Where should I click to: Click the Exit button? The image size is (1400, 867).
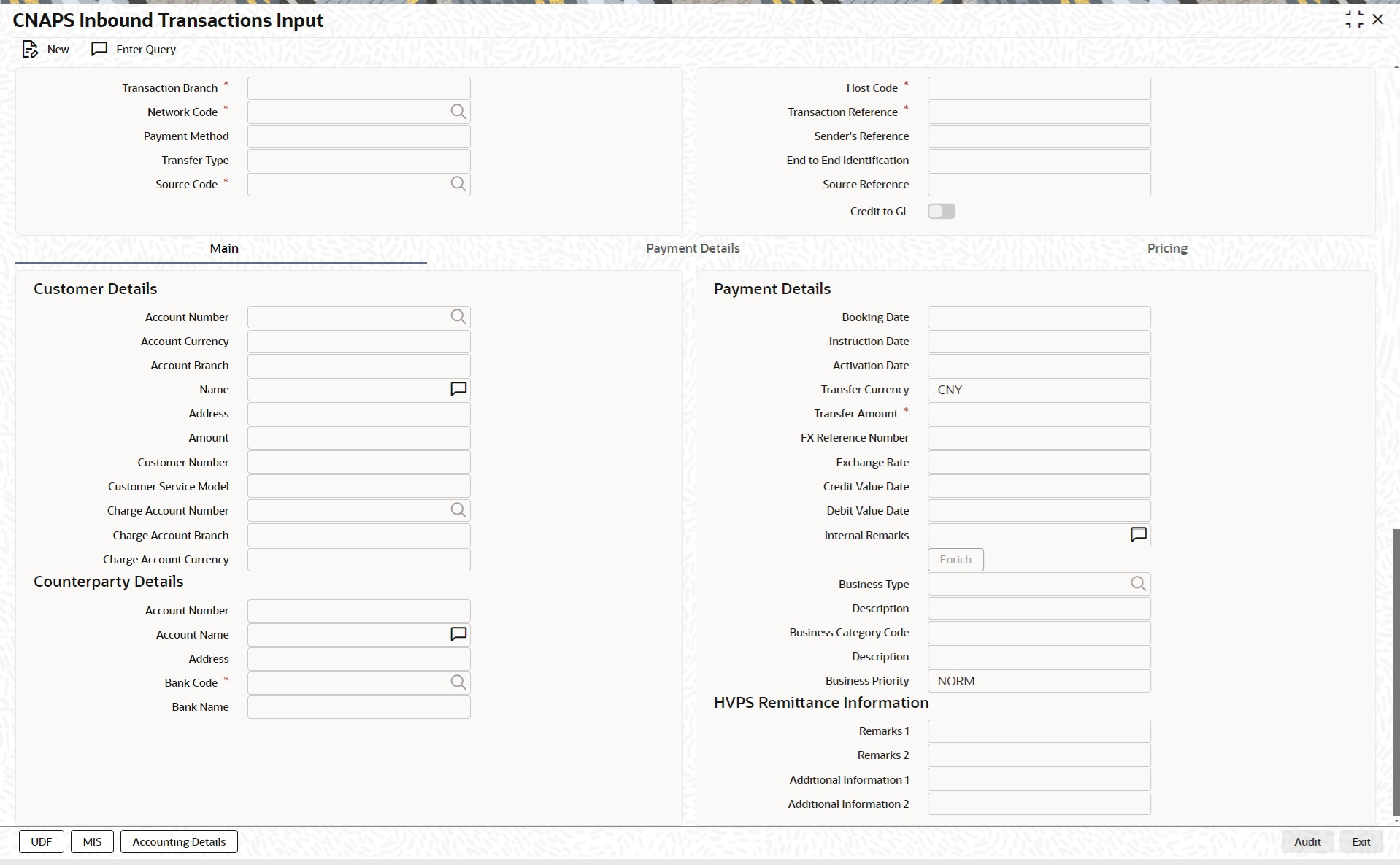point(1361,841)
